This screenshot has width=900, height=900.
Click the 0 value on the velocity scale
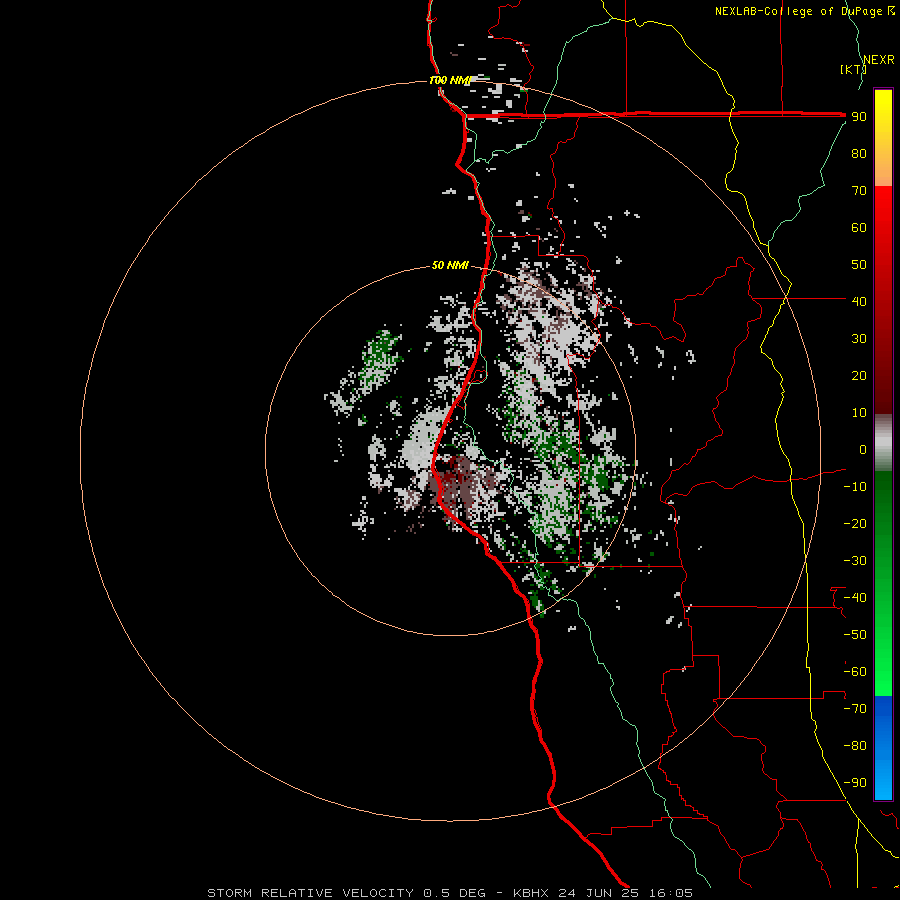(863, 449)
